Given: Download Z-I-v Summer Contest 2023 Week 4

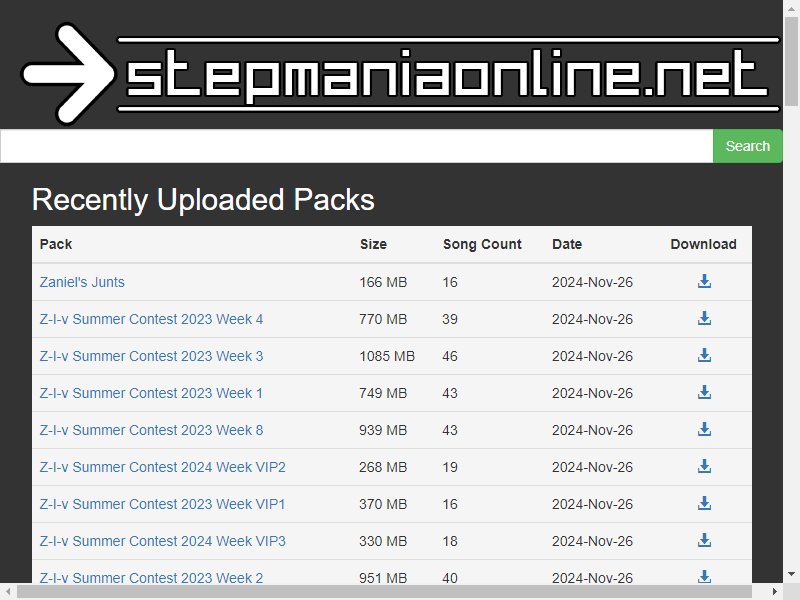Looking at the screenshot, I should click(x=704, y=318).
